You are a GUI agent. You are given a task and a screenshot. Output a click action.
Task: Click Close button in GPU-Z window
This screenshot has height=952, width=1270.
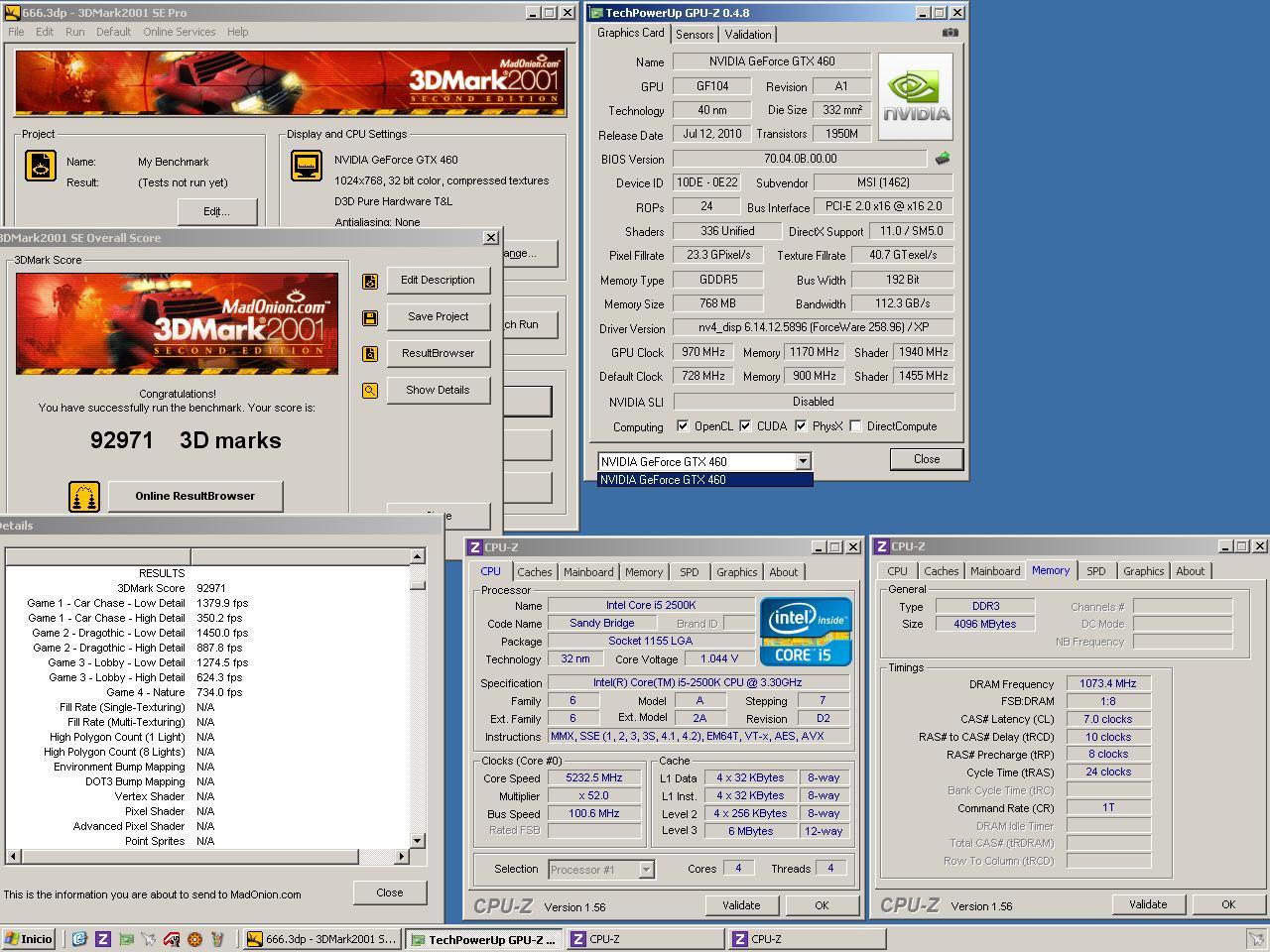927,459
